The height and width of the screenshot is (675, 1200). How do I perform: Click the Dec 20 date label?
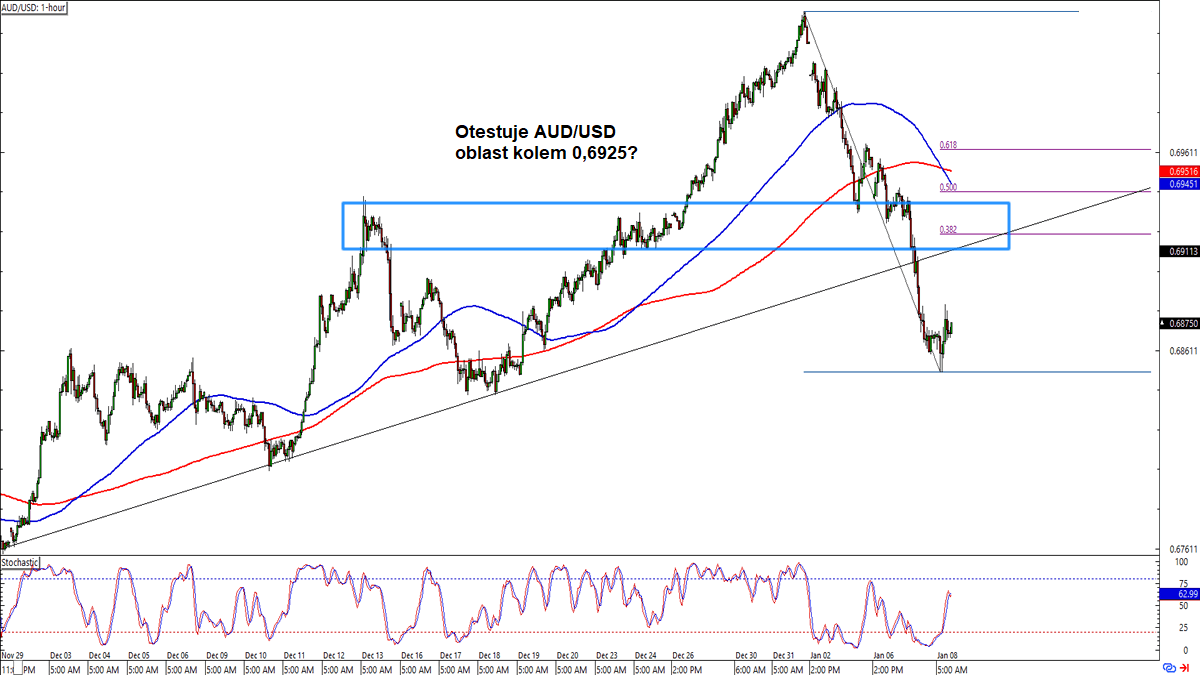pyautogui.click(x=568, y=654)
